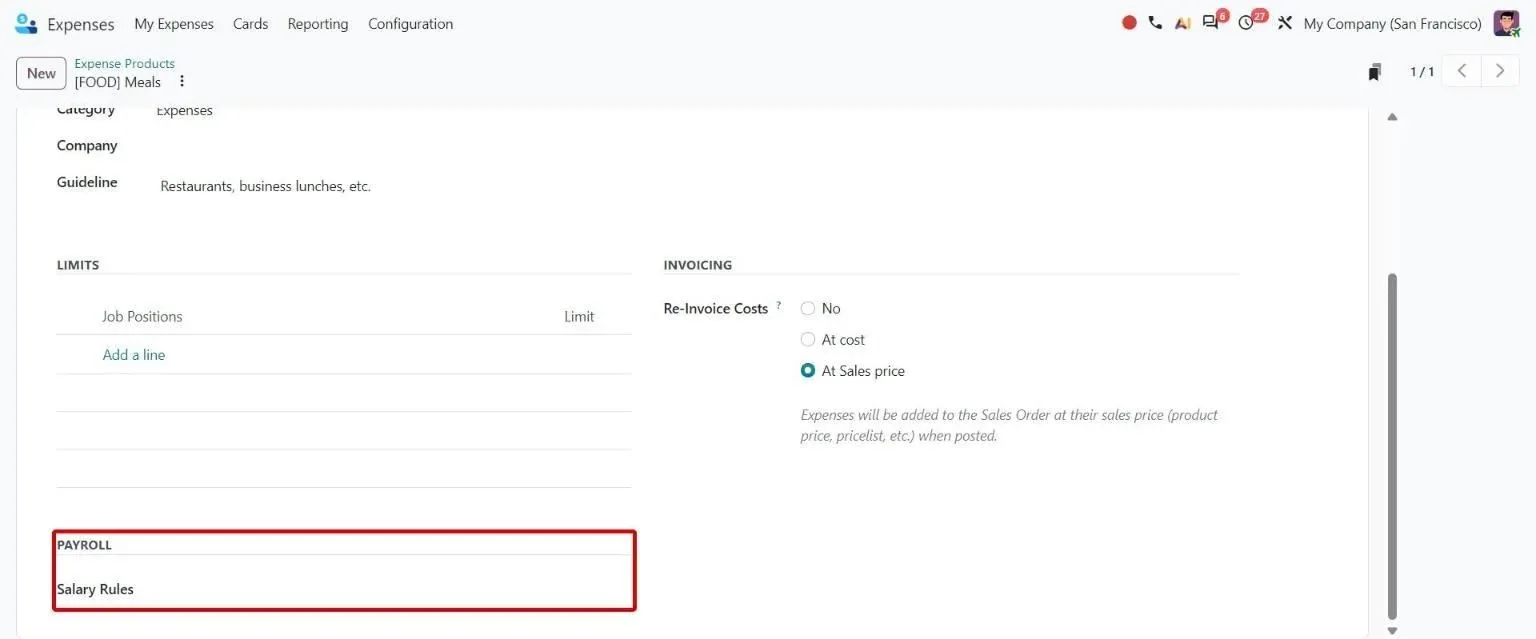1536x639 pixels.
Task: Open the actions menu beside [FOOD] Meals
Action: (182, 82)
